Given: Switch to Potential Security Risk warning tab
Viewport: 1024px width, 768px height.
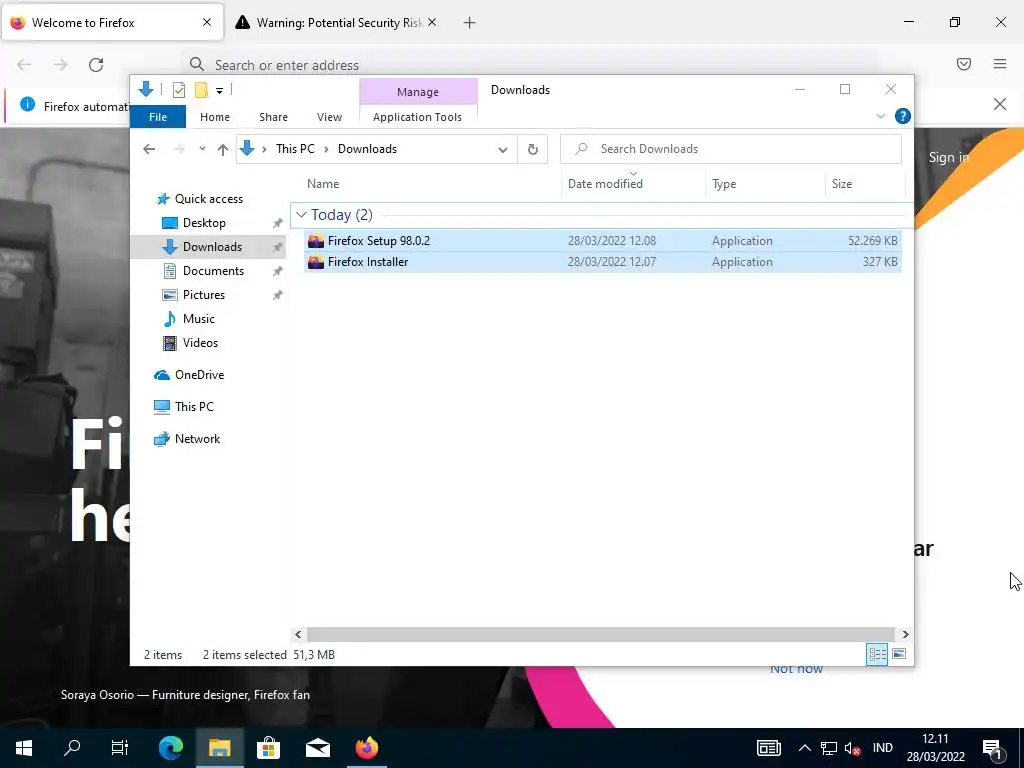Looking at the screenshot, I should 337,23.
